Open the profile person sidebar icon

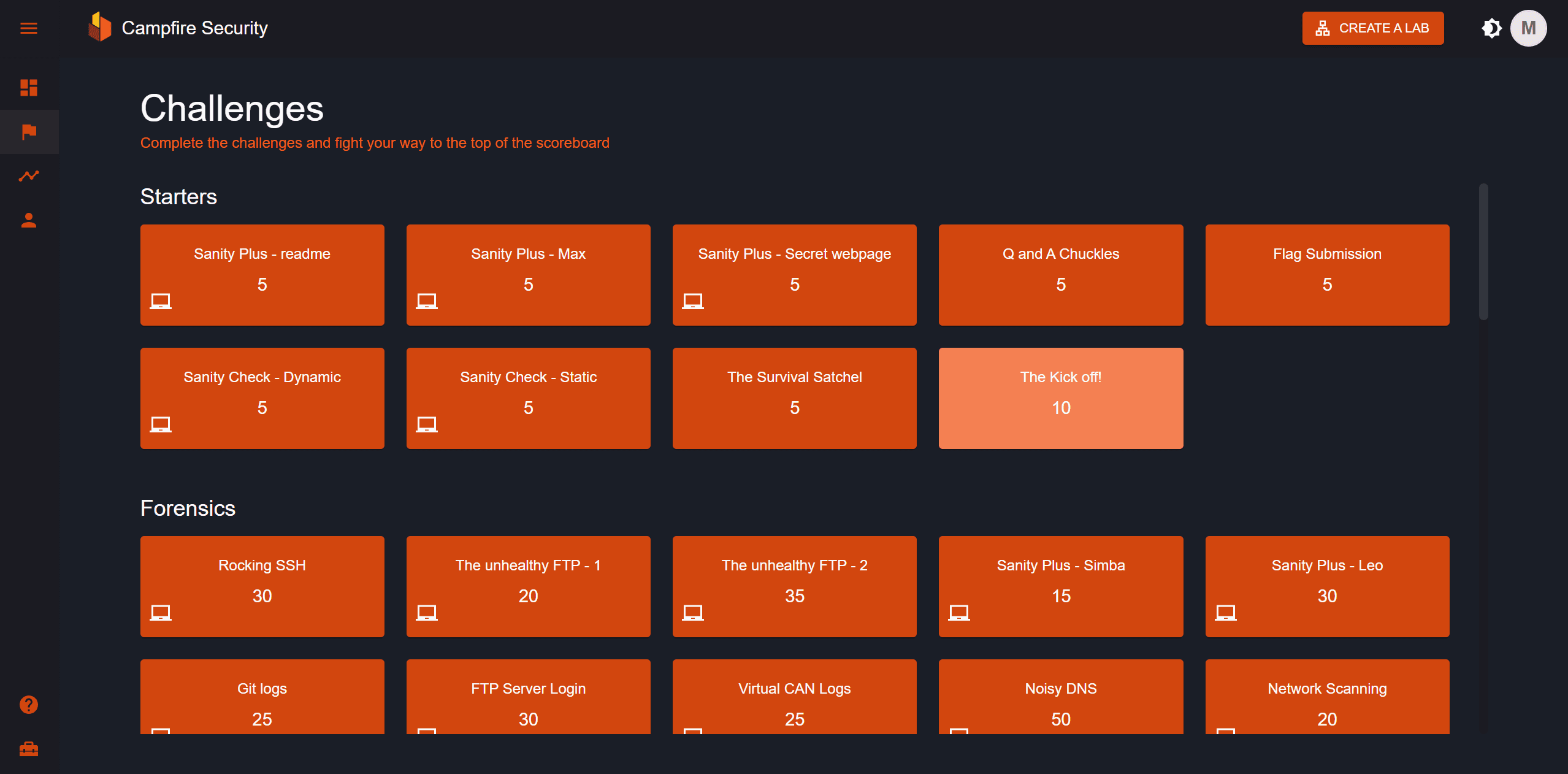[29, 220]
